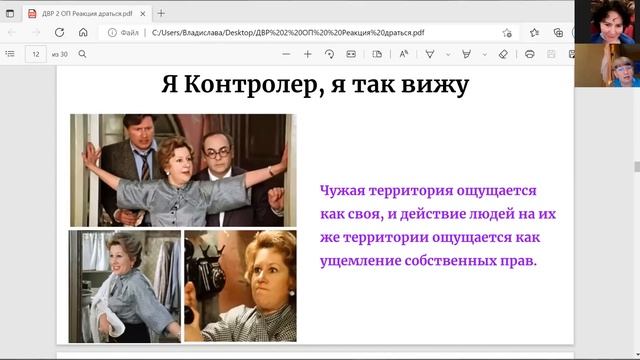Add this page to favorites

[x=507, y=33]
